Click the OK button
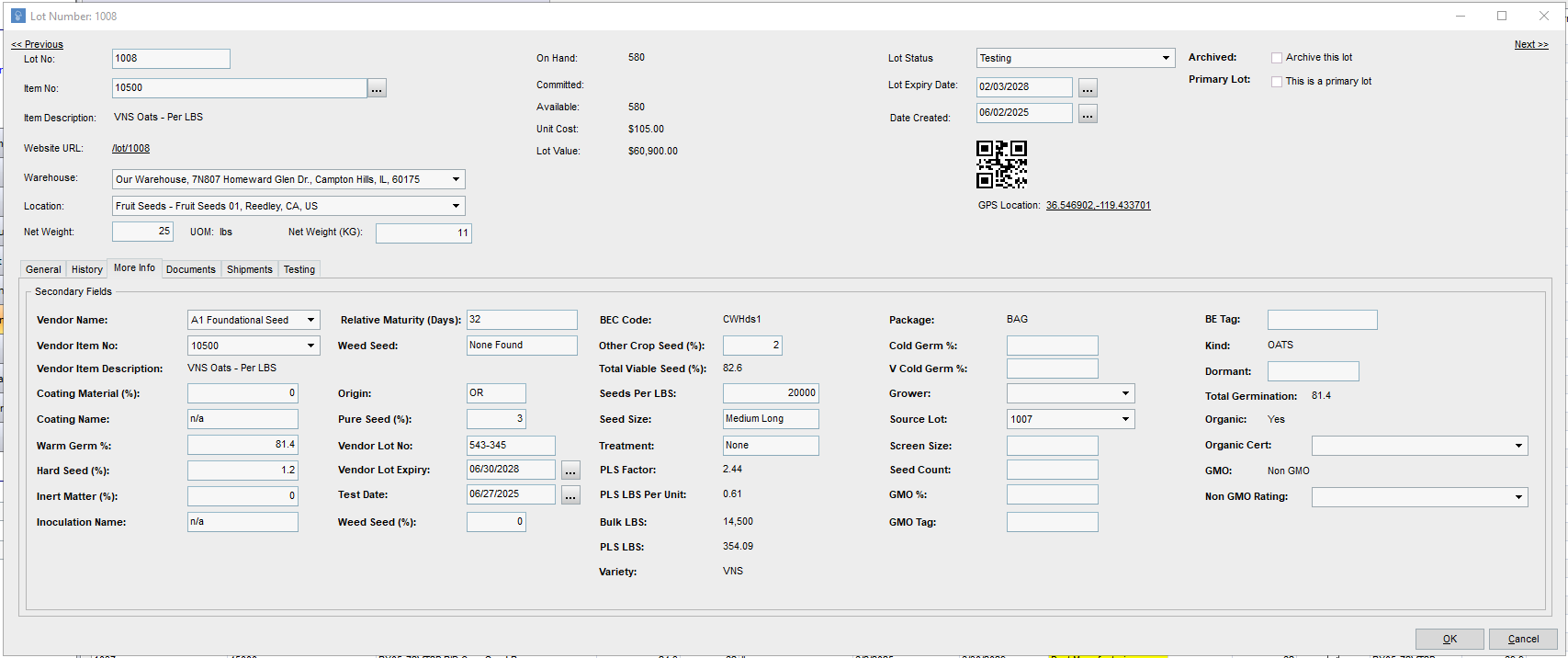The width and height of the screenshot is (1568, 658). [x=1450, y=639]
